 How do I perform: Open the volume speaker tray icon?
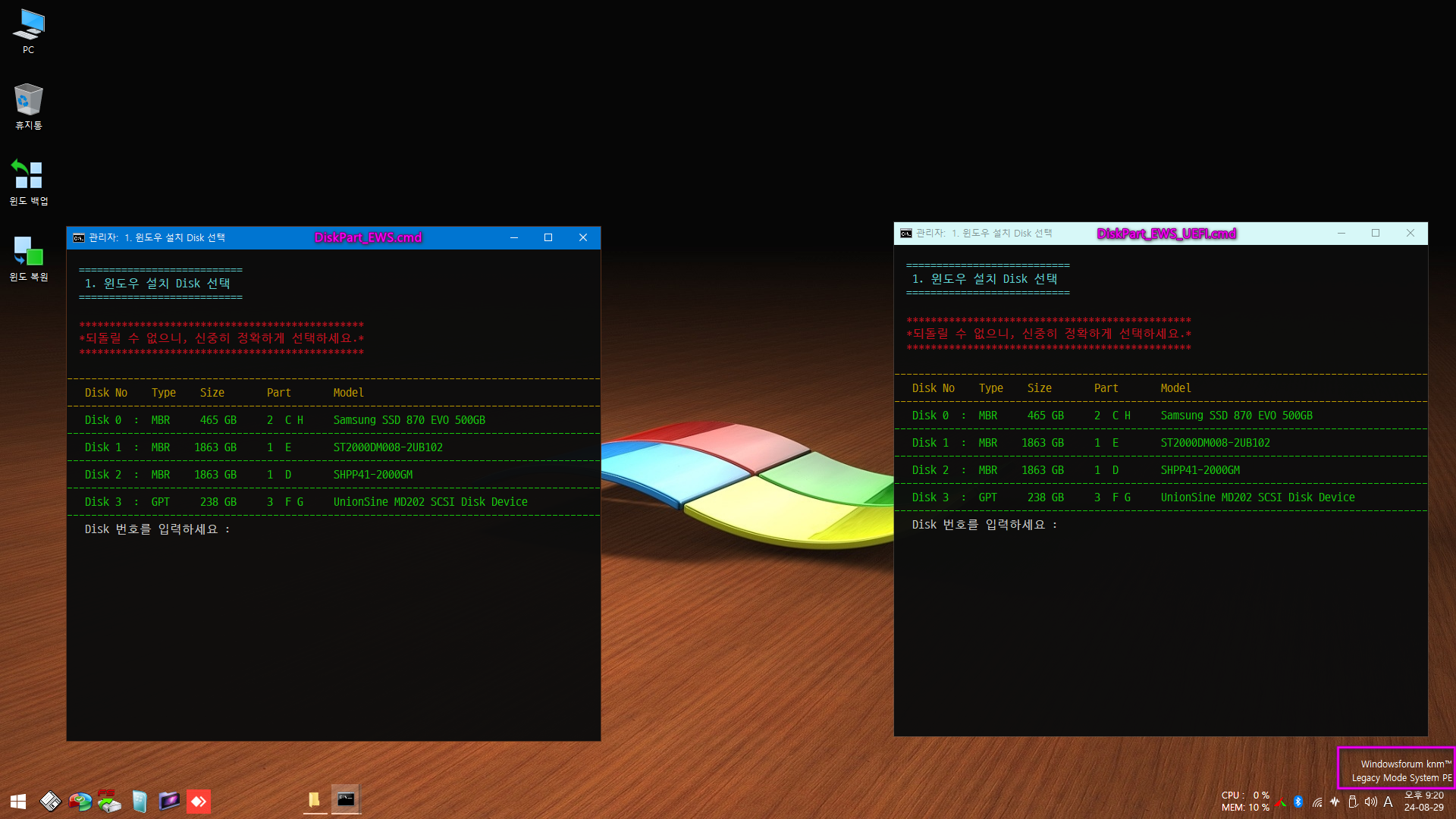tap(1370, 802)
